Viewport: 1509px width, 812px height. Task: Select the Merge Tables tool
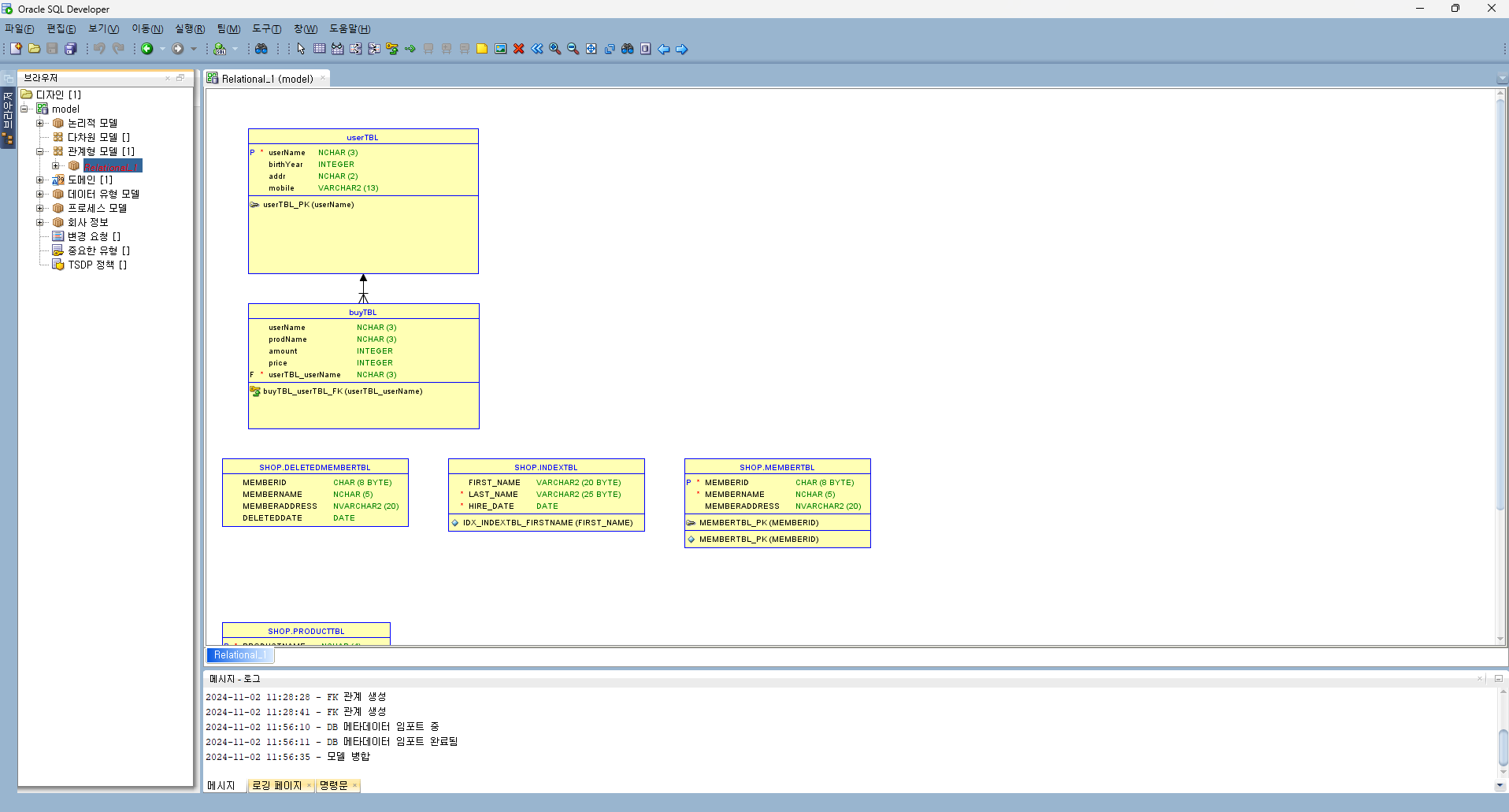(x=374, y=49)
